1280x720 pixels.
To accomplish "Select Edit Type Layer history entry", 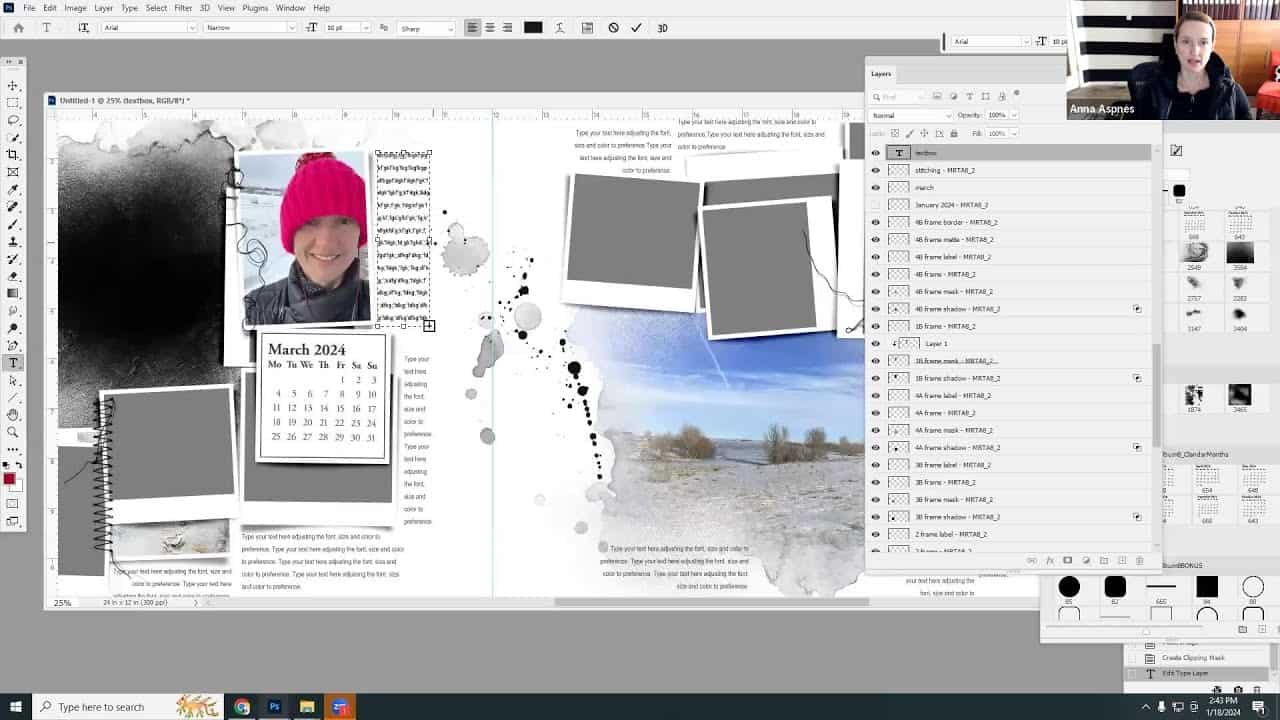I will click(1185, 673).
